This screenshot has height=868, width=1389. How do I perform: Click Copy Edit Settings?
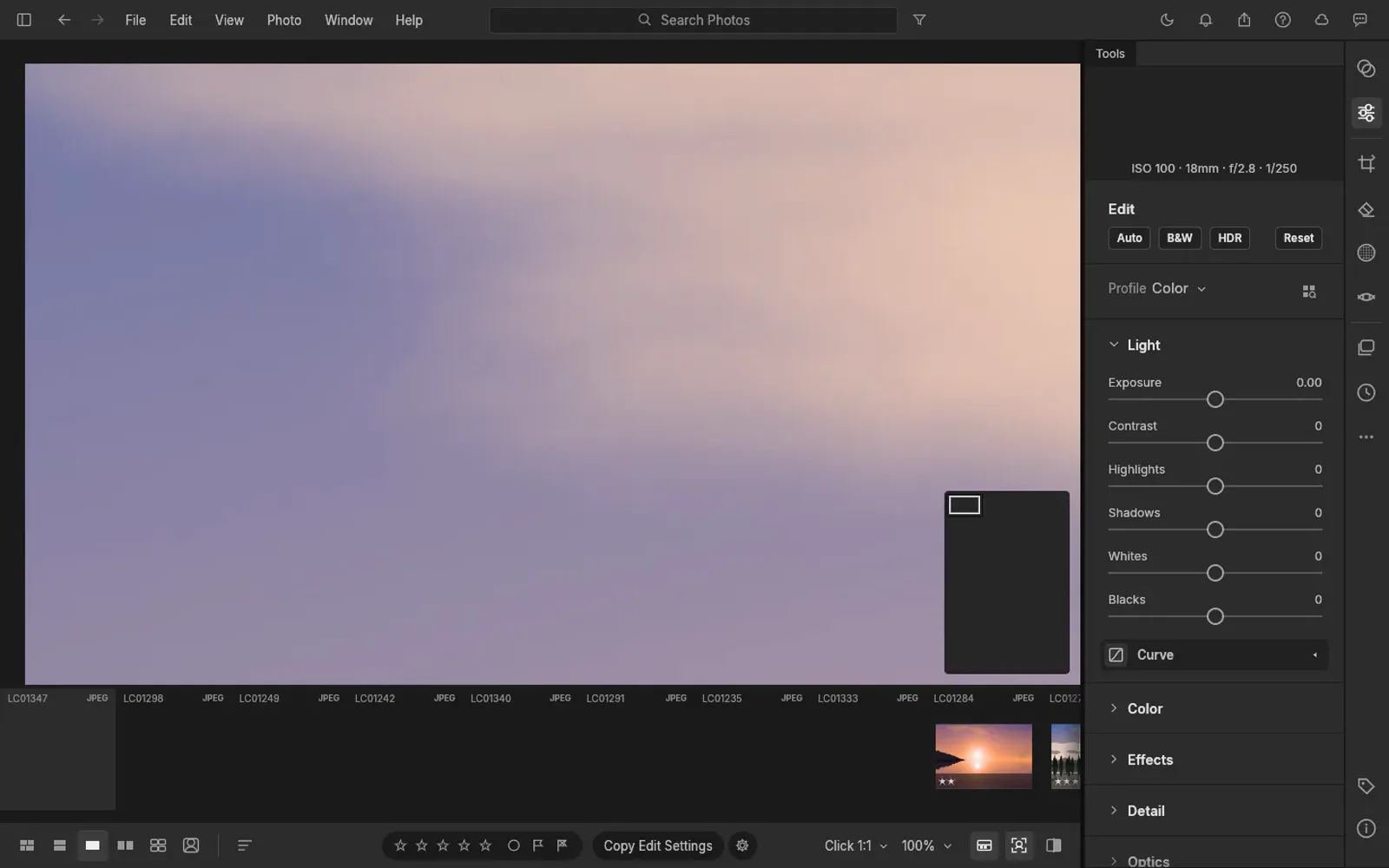(x=658, y=845)
